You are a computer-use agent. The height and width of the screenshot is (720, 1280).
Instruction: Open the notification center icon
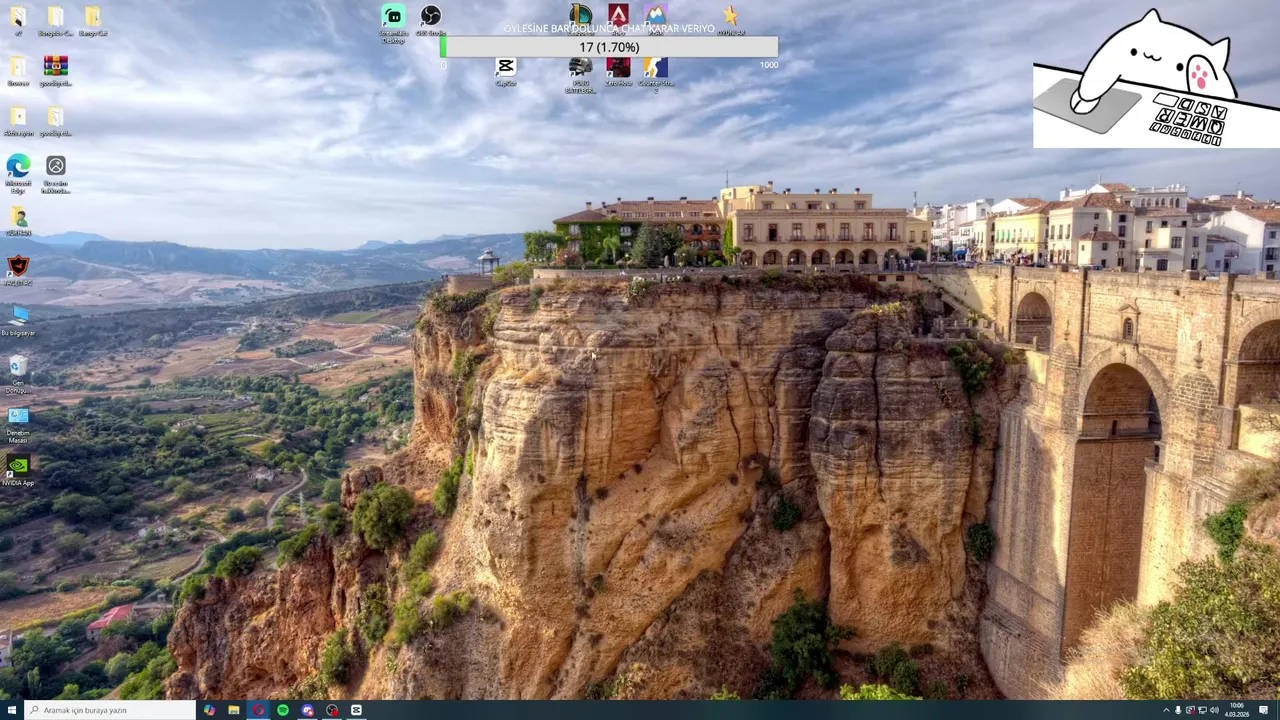point(1263,710)
